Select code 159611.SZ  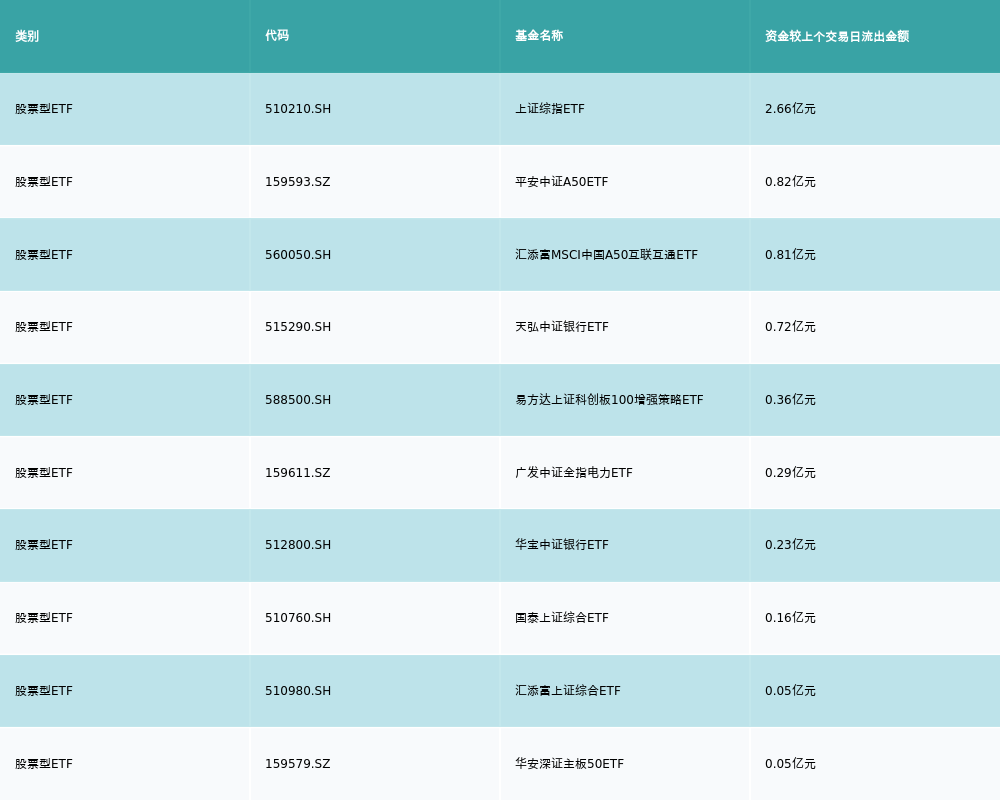(x=298, y=473)
